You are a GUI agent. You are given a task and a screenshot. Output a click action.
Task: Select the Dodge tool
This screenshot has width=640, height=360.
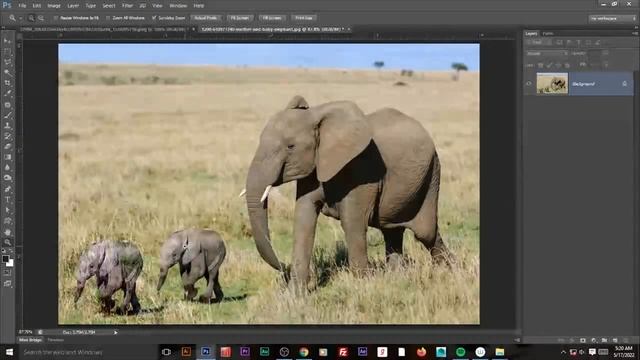7,178
